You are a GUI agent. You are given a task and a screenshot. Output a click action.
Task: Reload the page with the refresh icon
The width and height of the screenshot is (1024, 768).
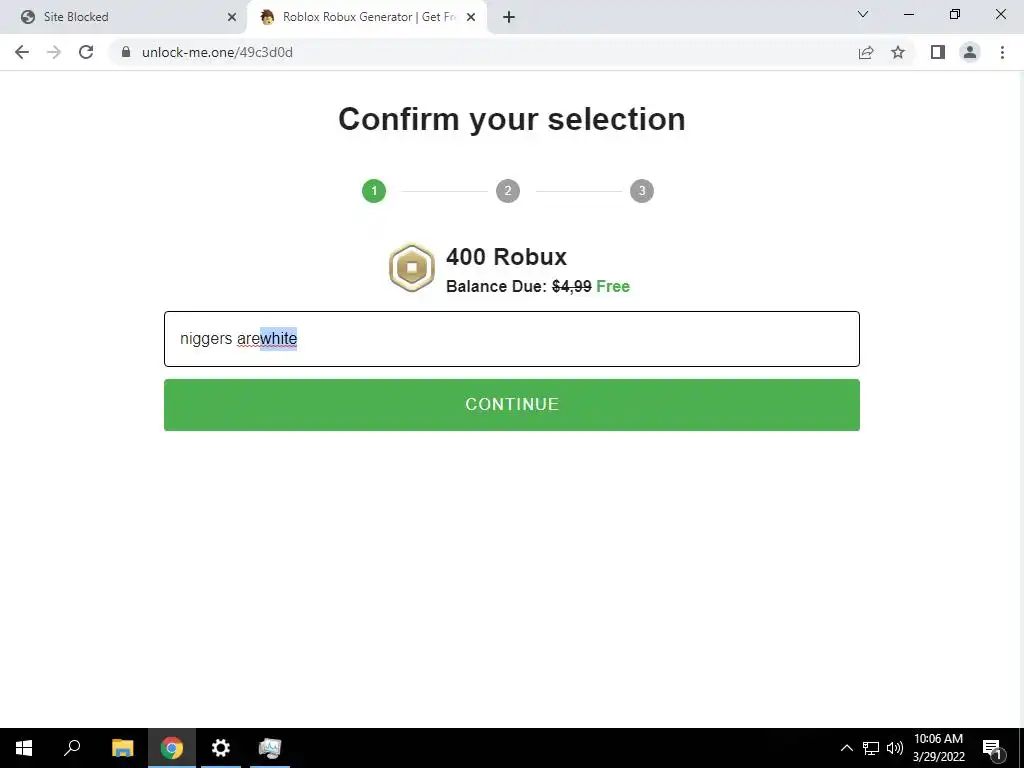[86, 52]
